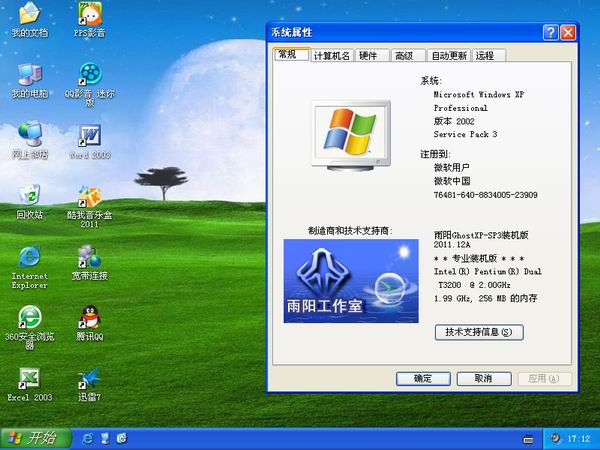This screenshot has width=600, height=450.
Task: Open the 迅雷7 desktop shortcut
Action: [90, 384]
